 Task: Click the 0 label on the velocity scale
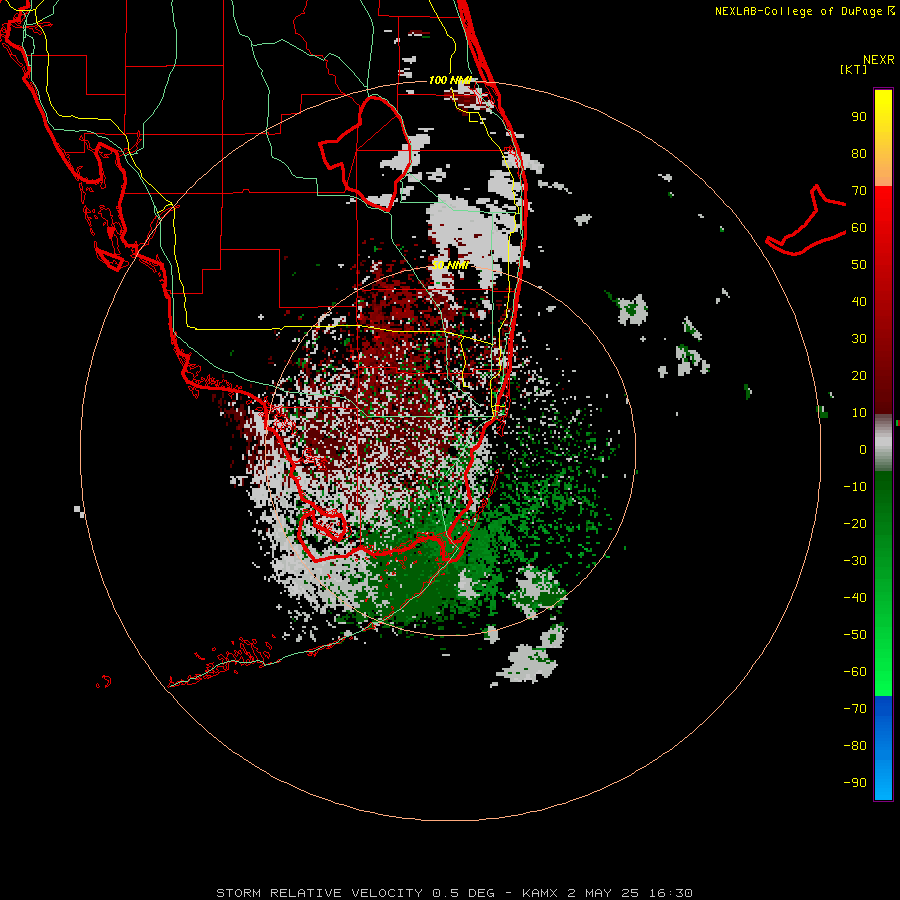(x=863, y=450)
